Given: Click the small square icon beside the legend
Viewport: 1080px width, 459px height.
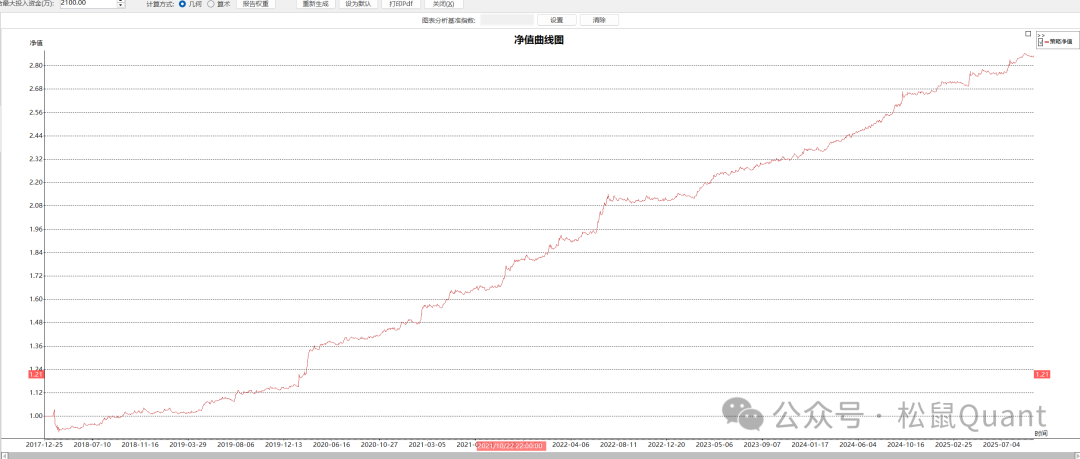Looking at the screenshot, I should (x=1028, y=33).
